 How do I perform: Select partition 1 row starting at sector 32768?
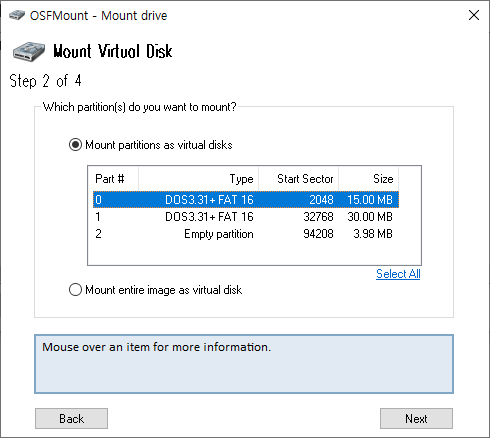coord(246,217)
